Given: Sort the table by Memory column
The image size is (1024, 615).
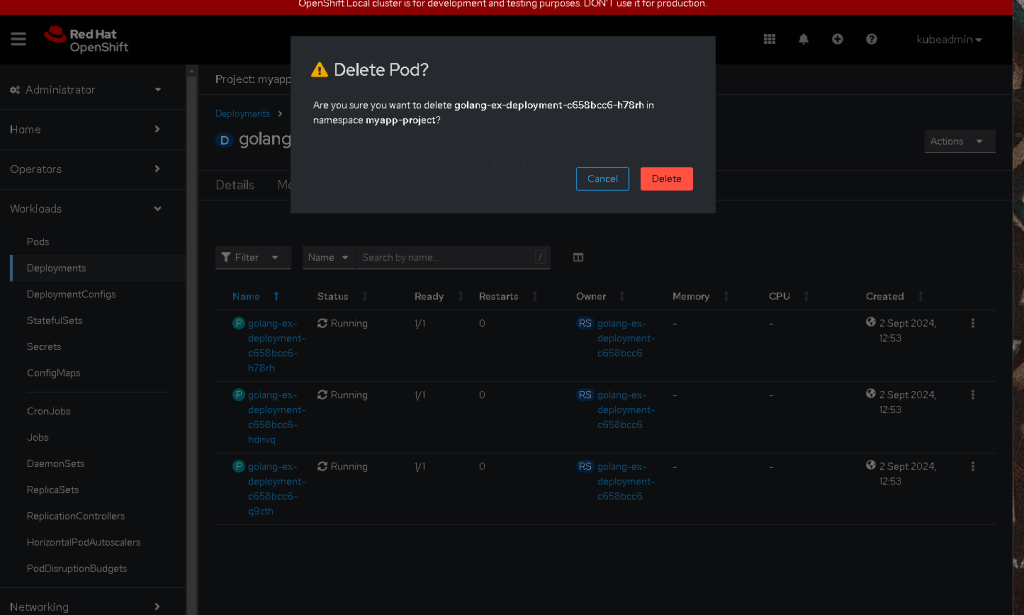Looking at the screenshot, I should click(x=701, y=296).
